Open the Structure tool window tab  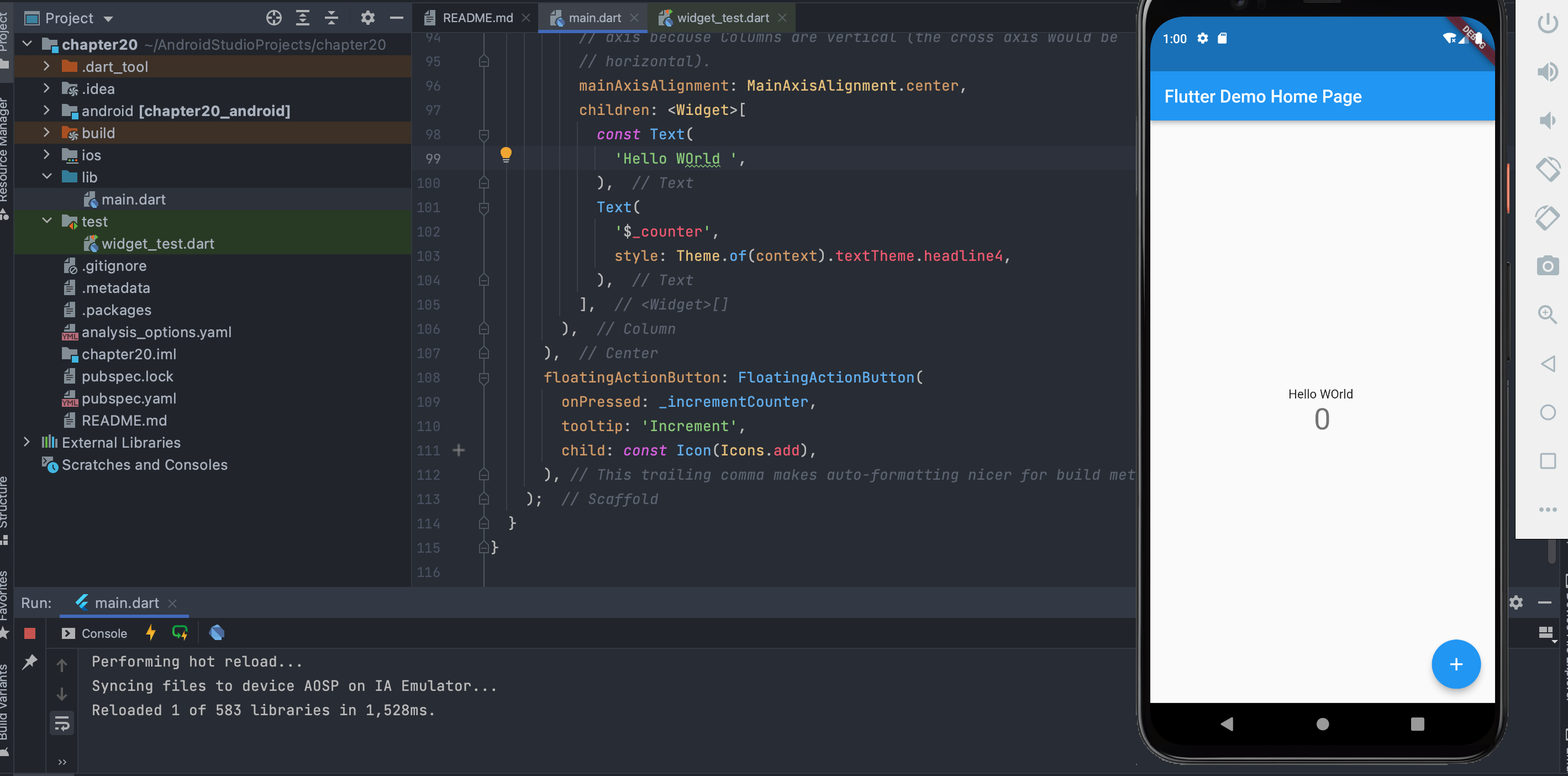[x=5, y=510]
